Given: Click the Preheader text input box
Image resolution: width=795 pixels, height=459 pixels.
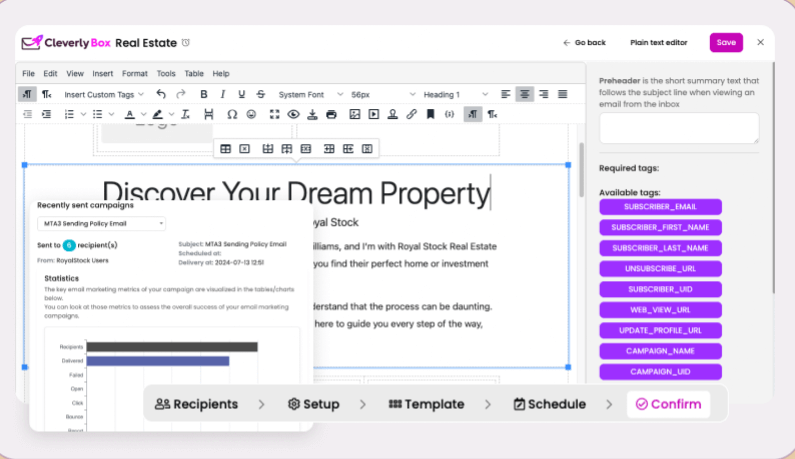Looking at the screenshot, I should [678, 127].
